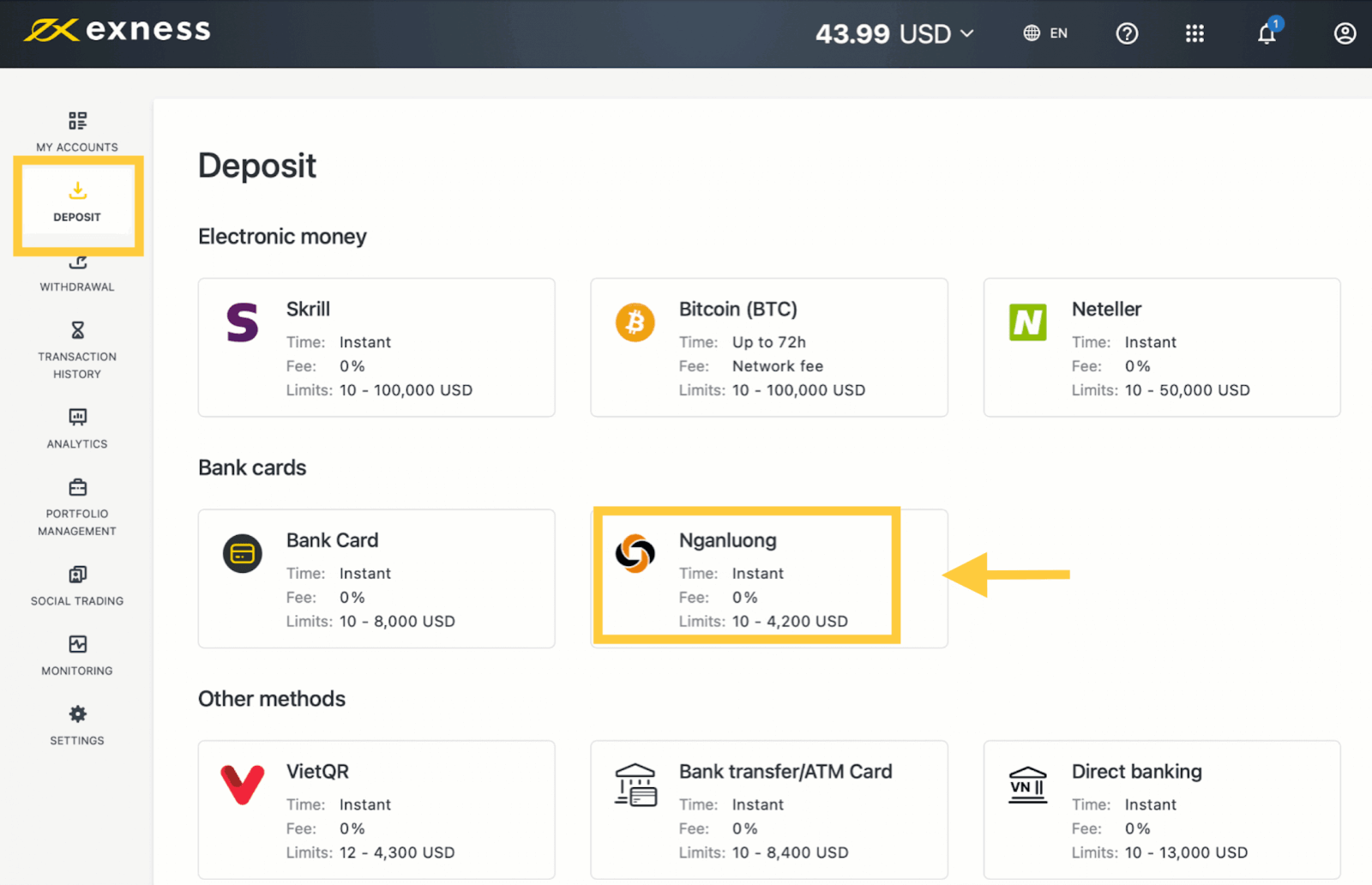This screenshot has width=1372, height=885.
Task: Click the Other methods section heading
Action: [x=272, y=699]
